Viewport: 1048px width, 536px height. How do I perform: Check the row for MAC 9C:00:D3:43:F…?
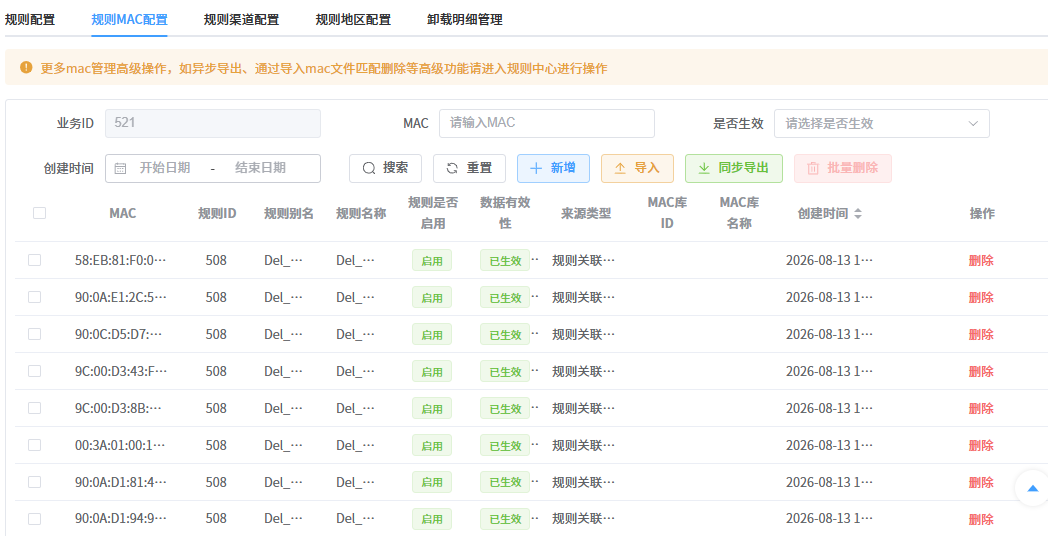tap(34, 371)
